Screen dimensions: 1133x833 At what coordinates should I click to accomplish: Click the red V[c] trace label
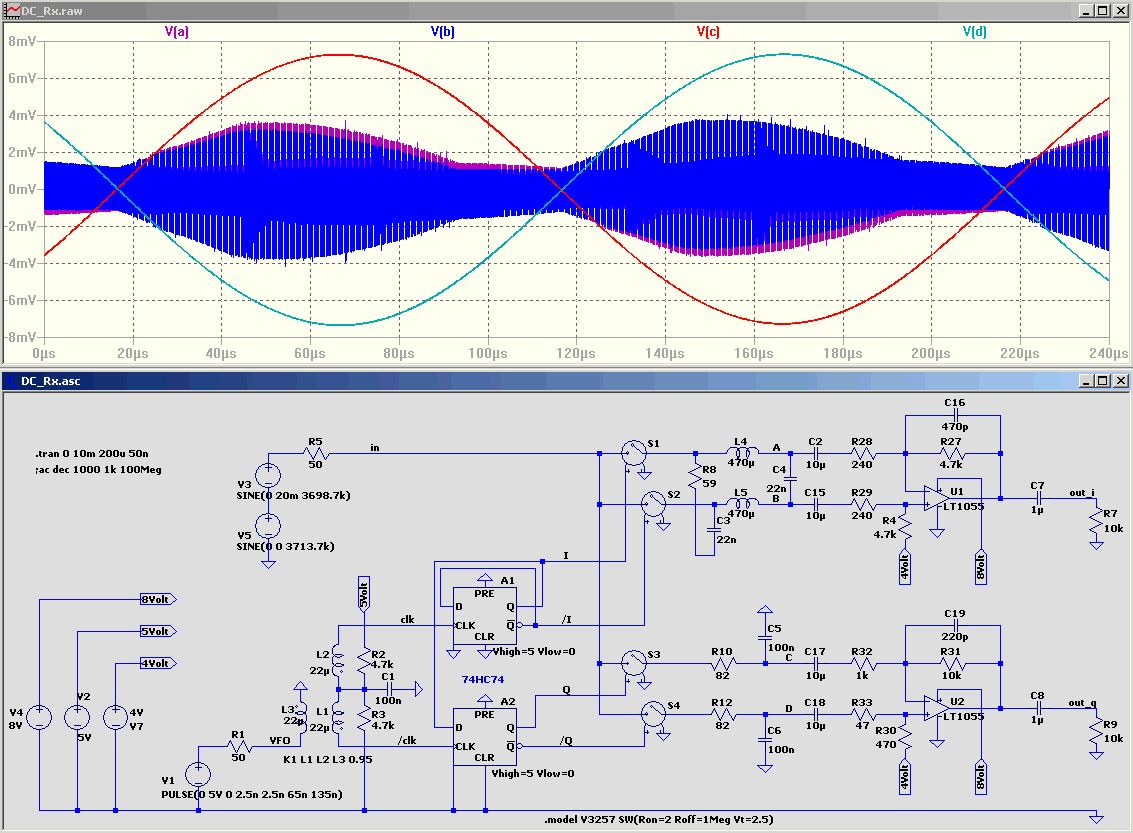(x=707, y=31)
